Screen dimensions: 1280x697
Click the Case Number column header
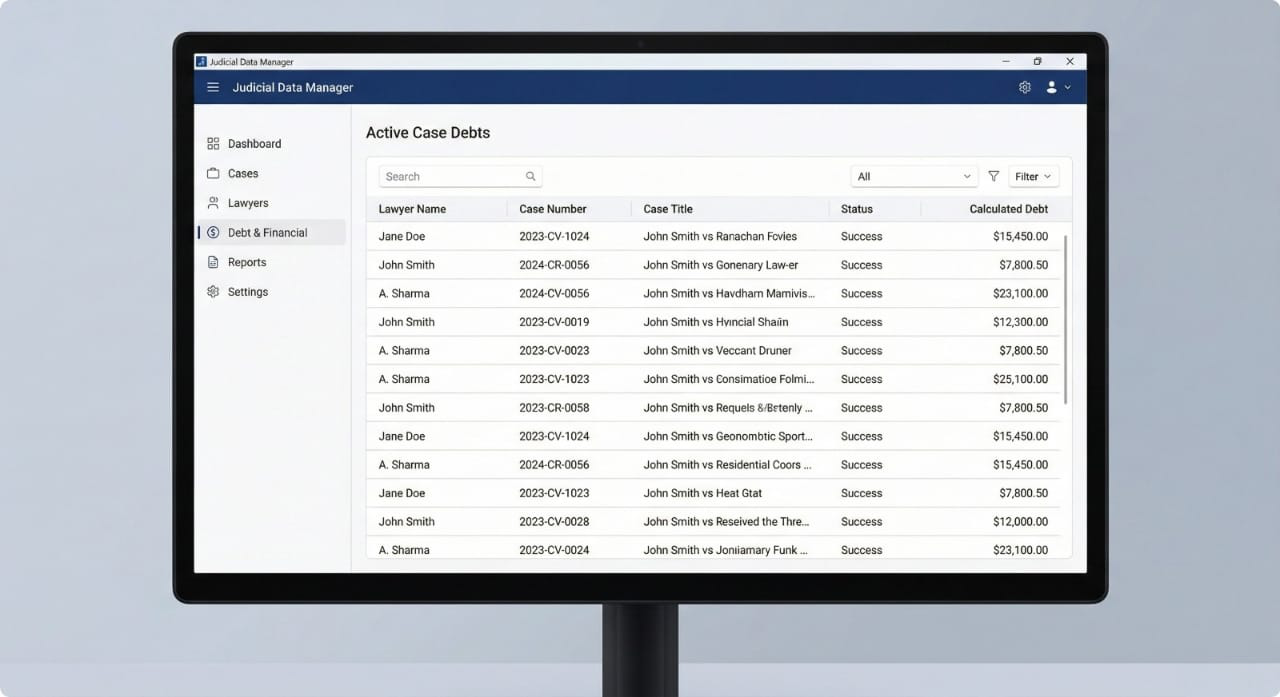point(552,209)
